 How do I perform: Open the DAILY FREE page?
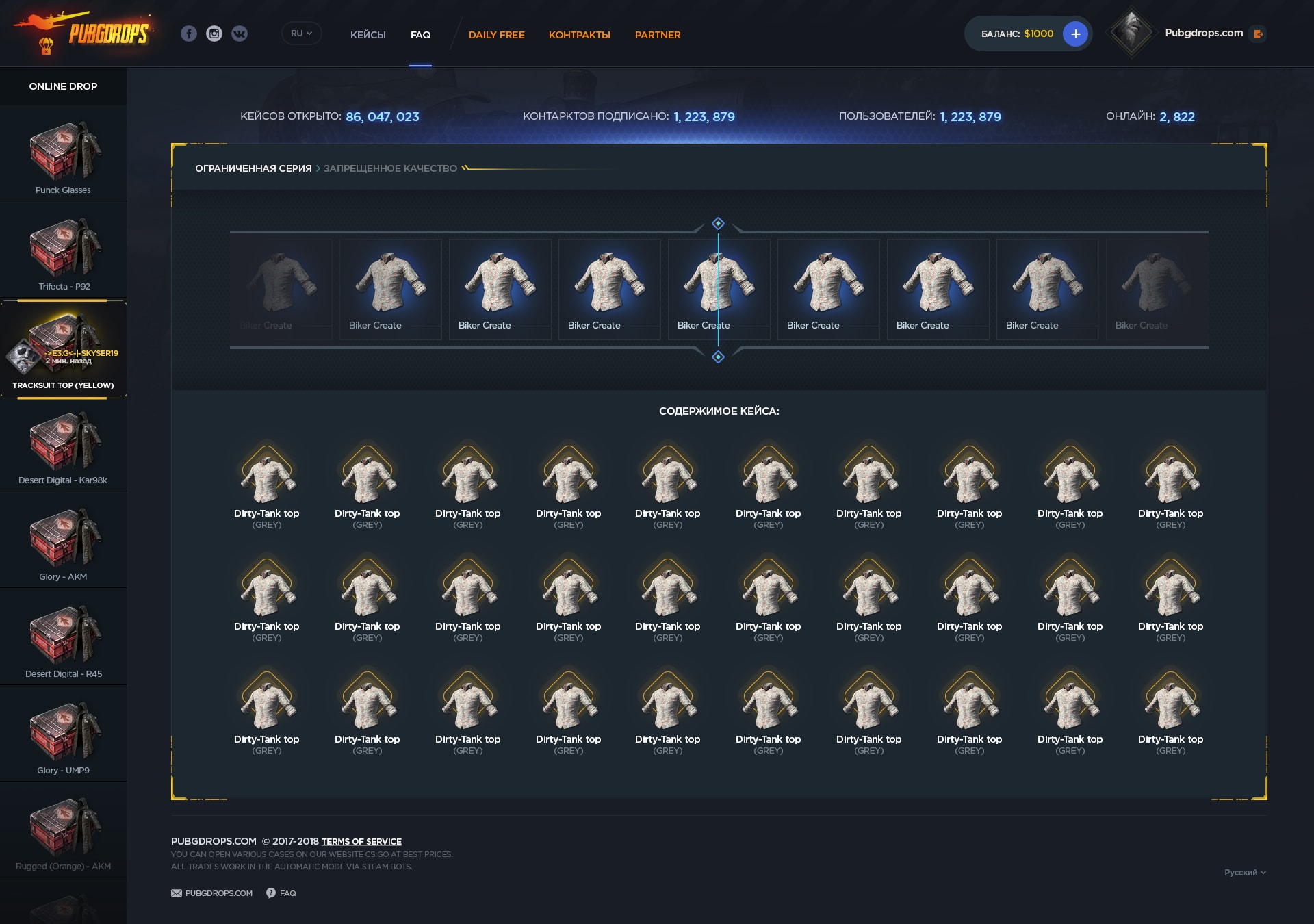coord(496,35)
